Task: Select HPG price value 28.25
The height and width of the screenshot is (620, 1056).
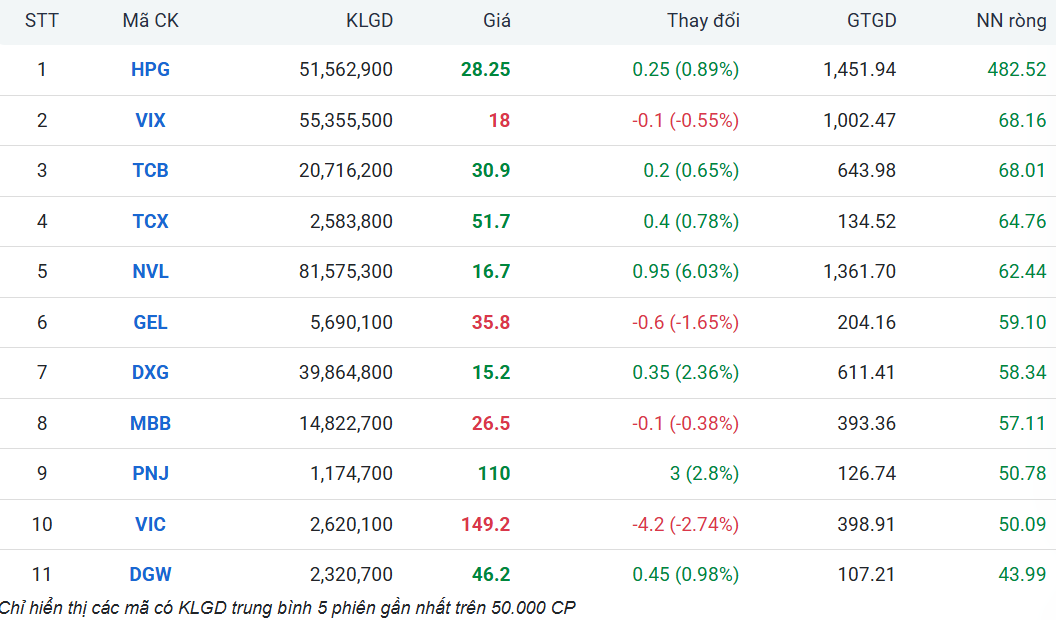Action: tap(486, 69)
